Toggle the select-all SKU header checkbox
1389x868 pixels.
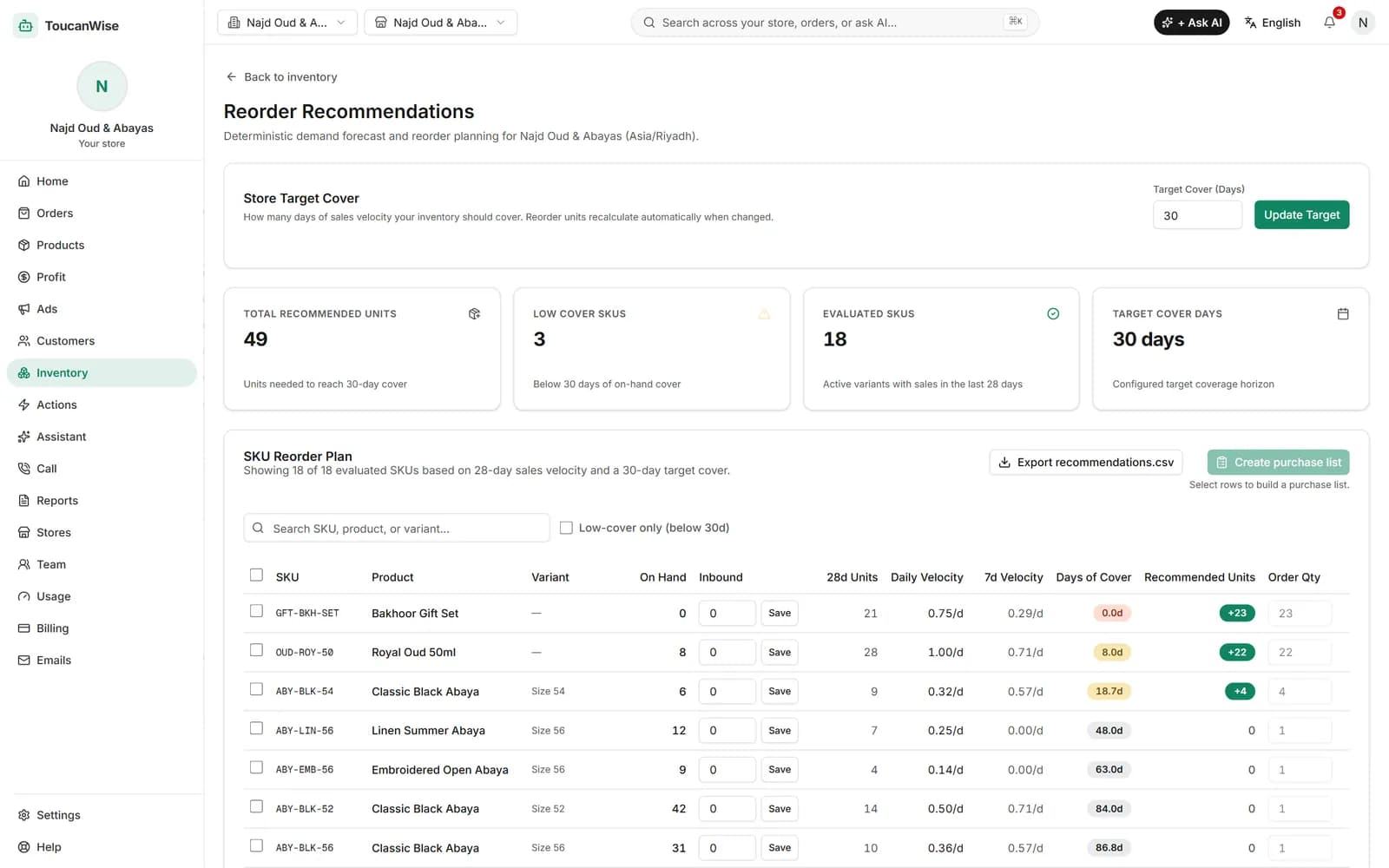click(256, 575)
